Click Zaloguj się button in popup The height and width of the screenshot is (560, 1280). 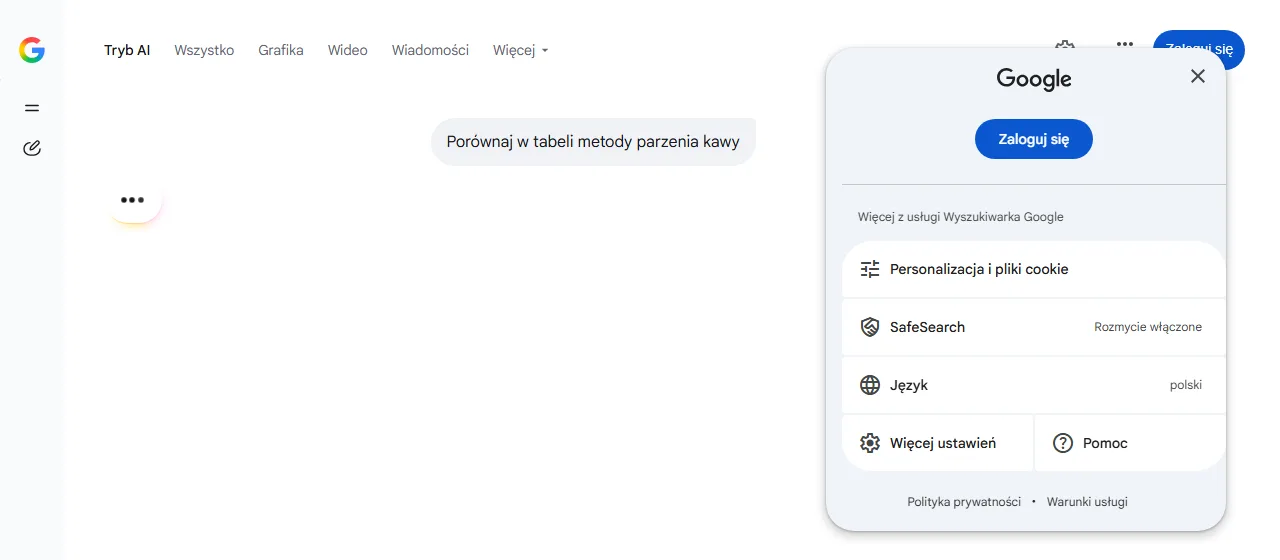(1034, 139)
